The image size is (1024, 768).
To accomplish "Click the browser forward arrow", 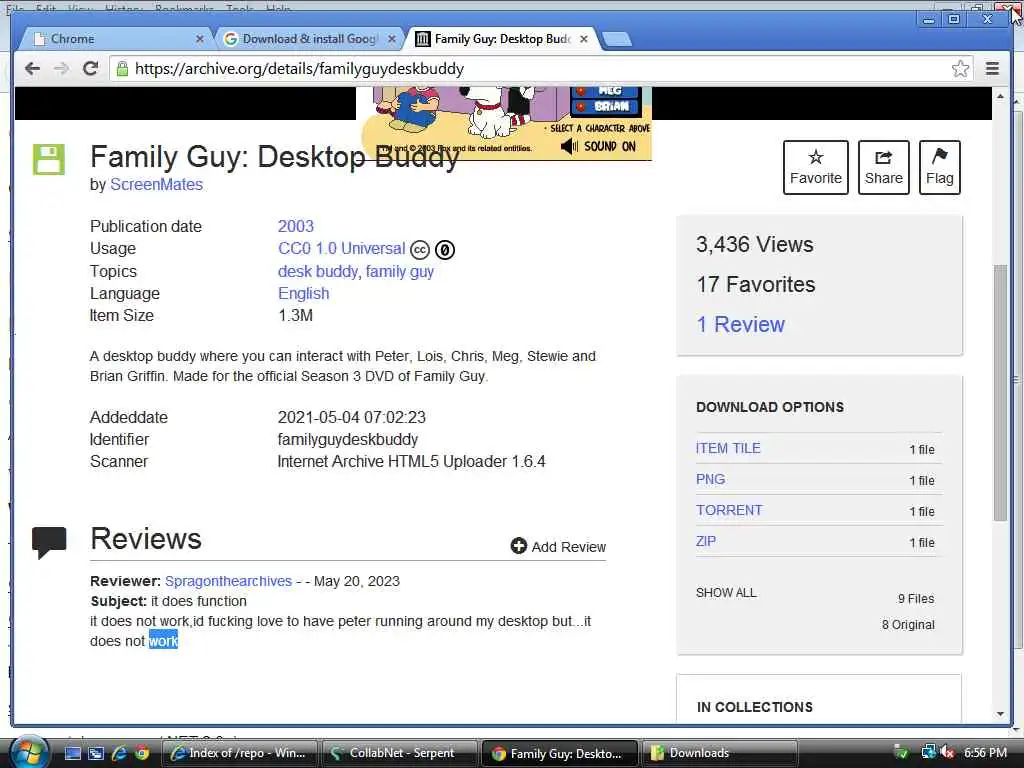I will click(x=61, y=69).
